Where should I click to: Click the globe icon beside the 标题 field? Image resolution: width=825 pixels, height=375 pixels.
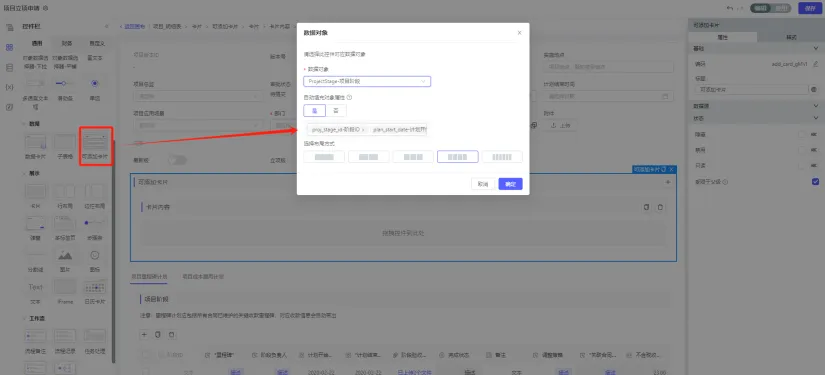(814, 90)
